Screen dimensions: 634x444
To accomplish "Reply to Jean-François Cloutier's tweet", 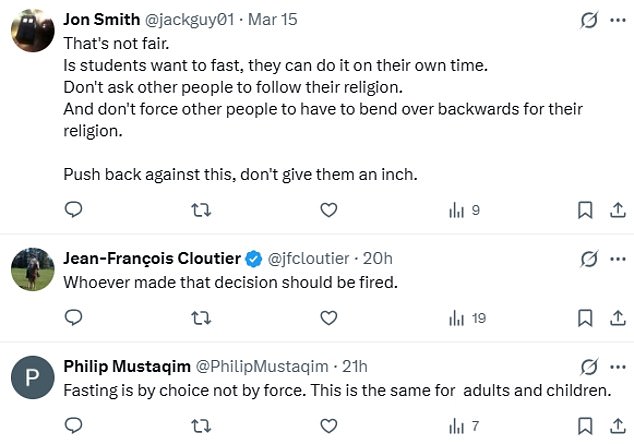I will [x=73, y=318].
